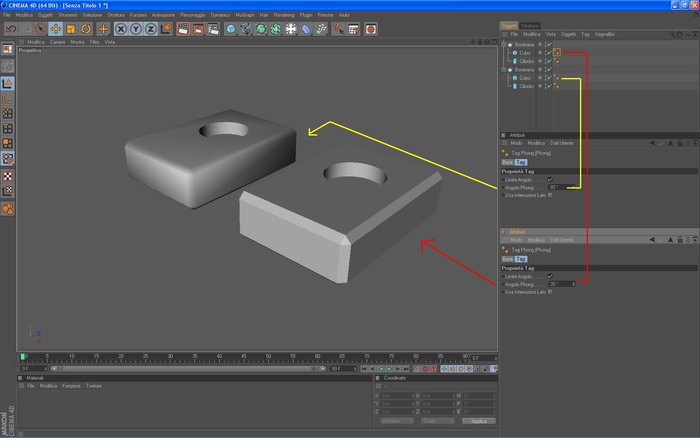This screenshot has width=700, height=438.
Task: Toggle the Z axis lock
Action: tap(150, 29)
